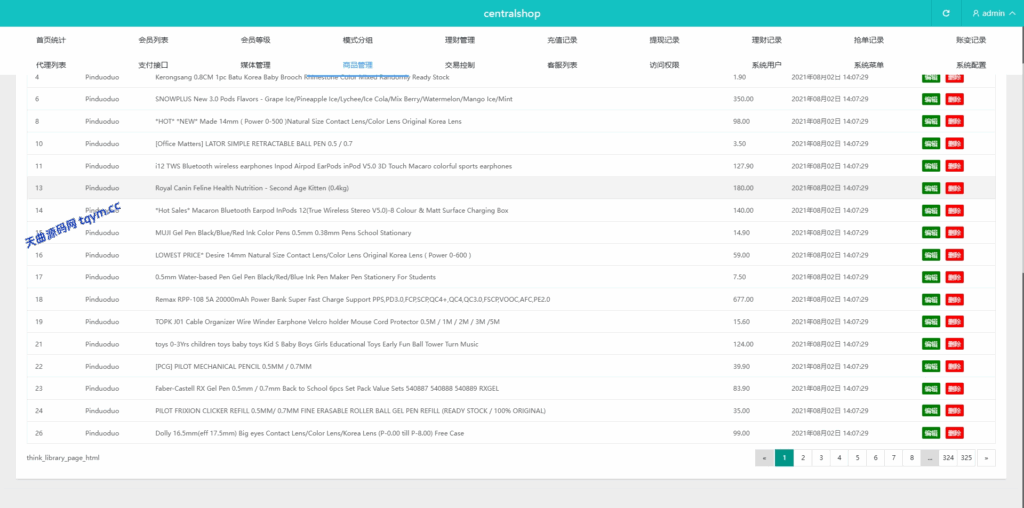The height and width of the screenshot is (508, 1024).
Task: Open 首页统计 menu item
Action: 51,40
